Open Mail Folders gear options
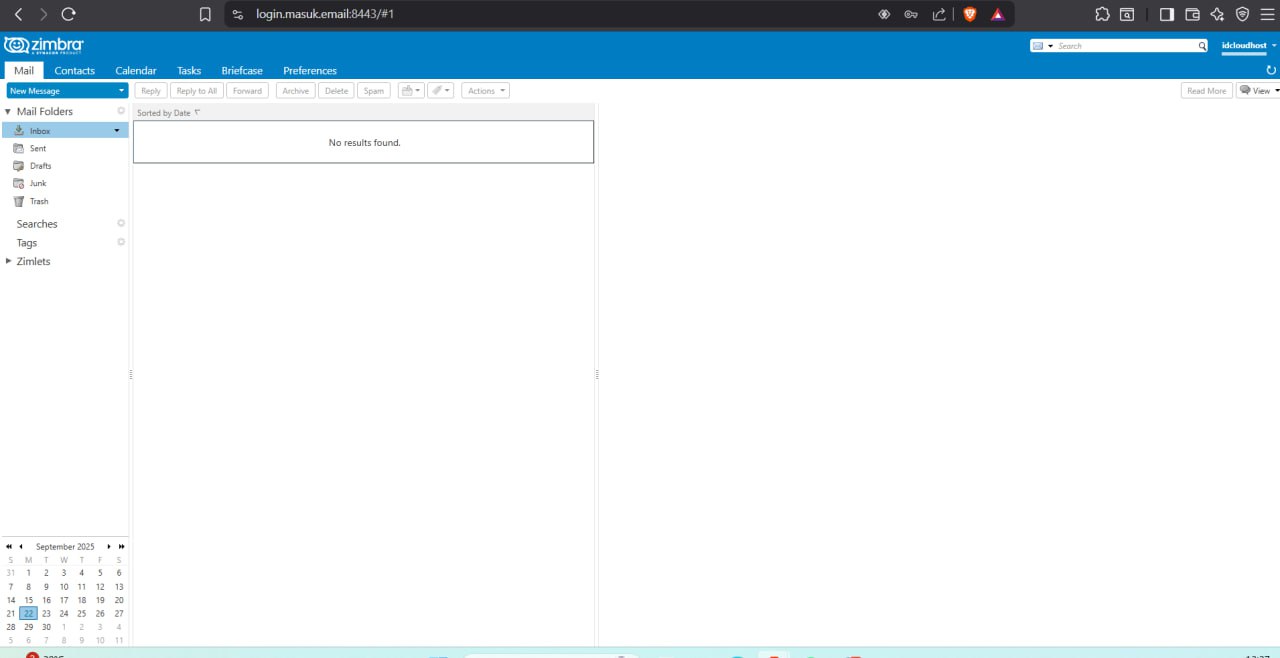The image size is (1280, 658). (x=121, y=111)
